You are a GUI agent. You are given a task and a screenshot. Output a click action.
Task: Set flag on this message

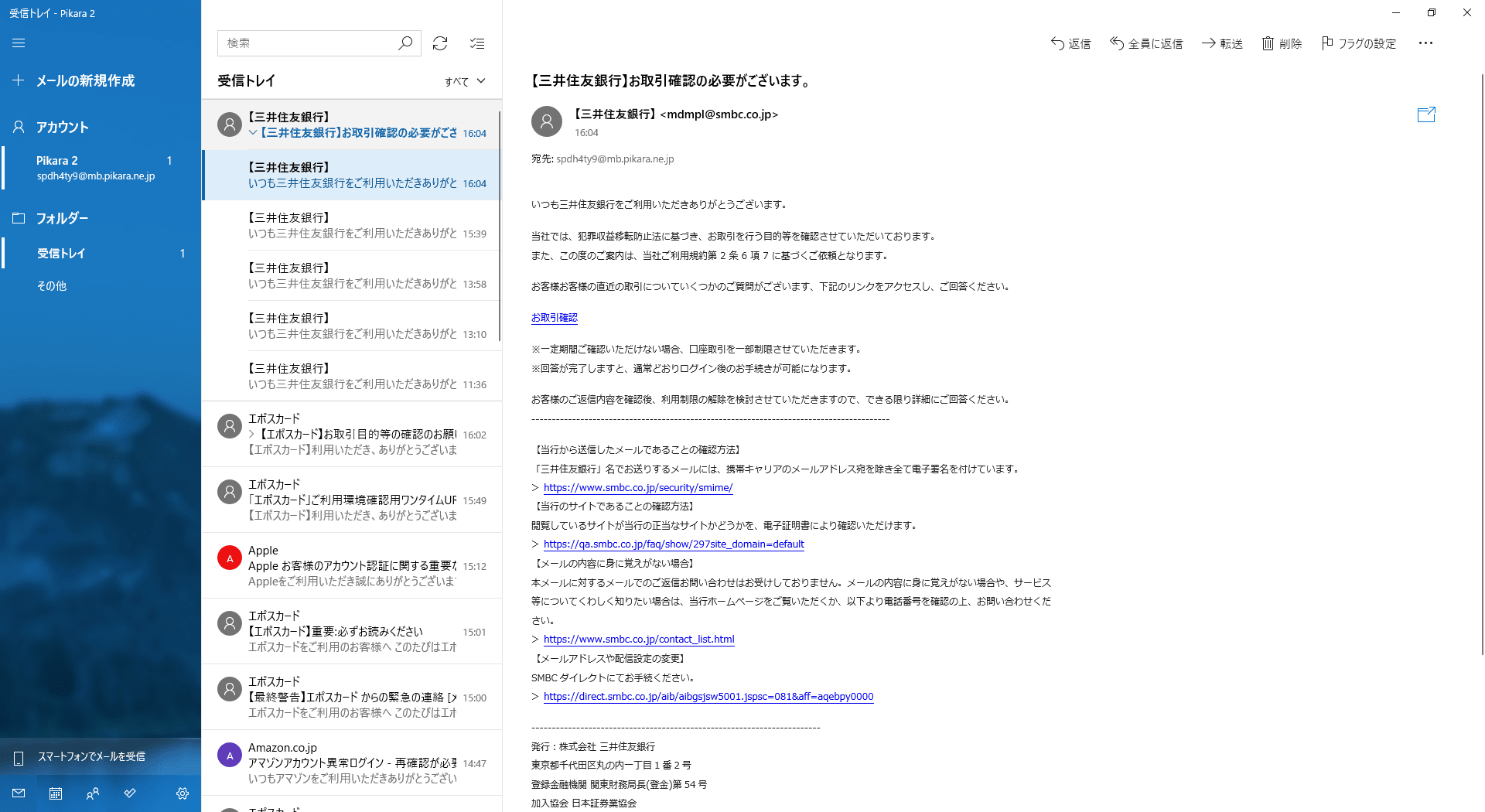coord(1359,43)
